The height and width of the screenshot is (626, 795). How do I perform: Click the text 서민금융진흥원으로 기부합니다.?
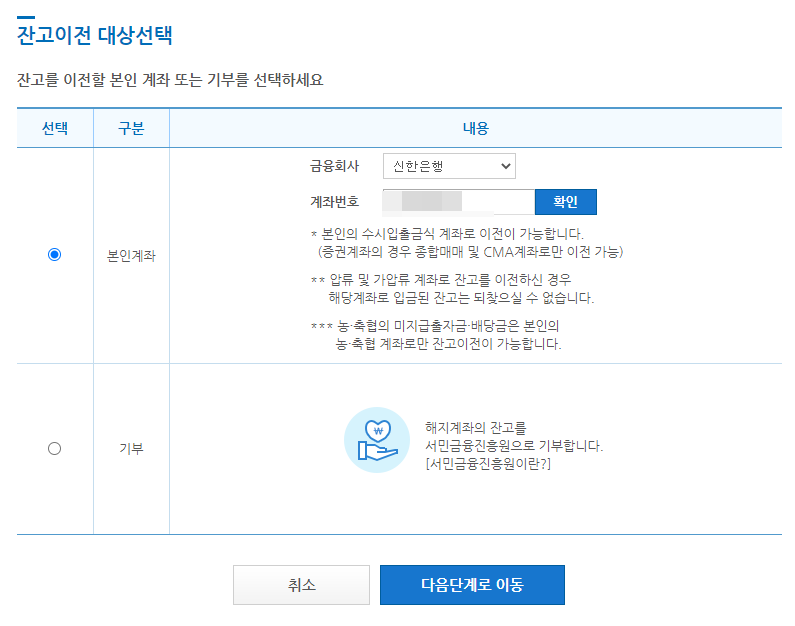coord(514,446)
